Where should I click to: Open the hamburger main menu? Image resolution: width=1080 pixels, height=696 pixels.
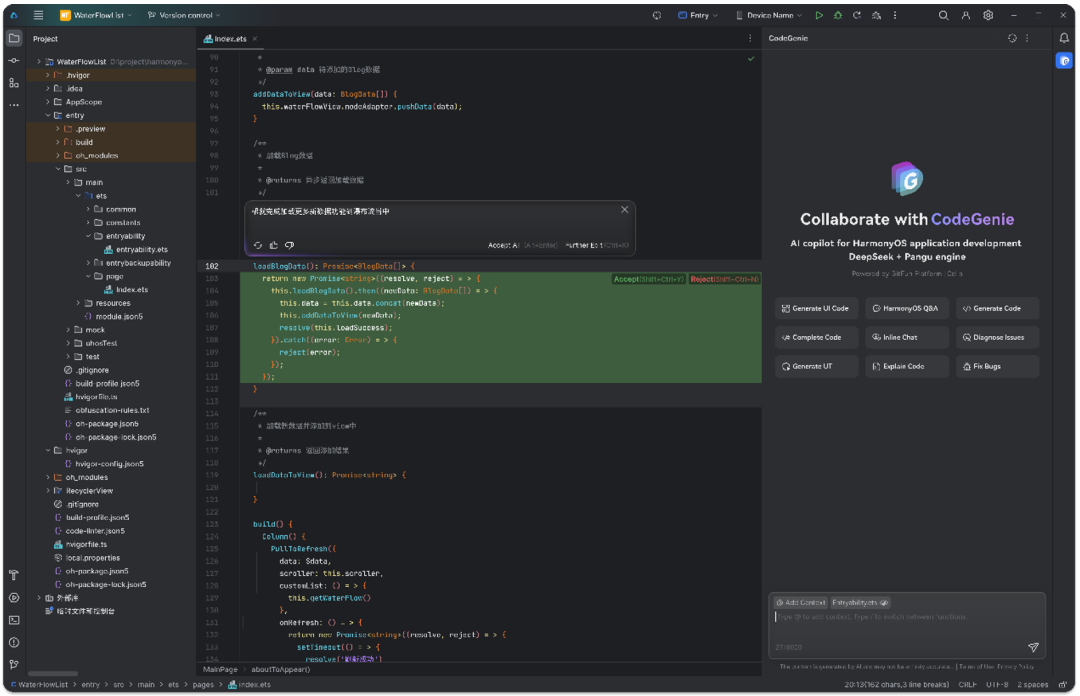coord(39,14)
